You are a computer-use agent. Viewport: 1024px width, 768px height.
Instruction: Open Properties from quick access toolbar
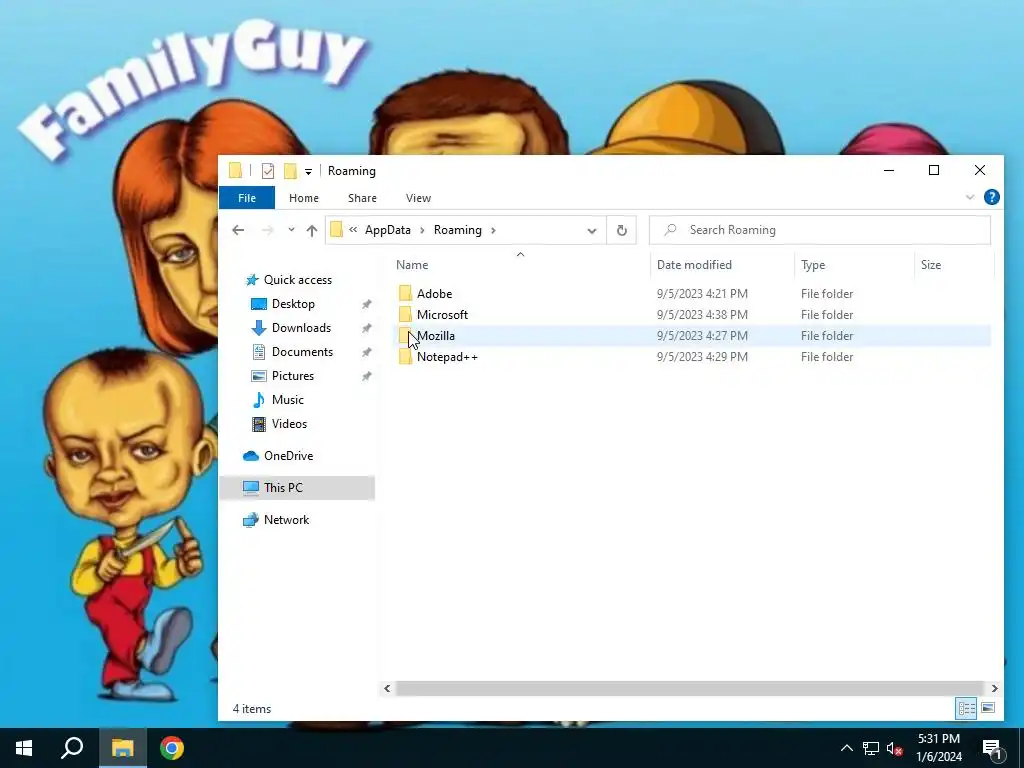(268, 171)
